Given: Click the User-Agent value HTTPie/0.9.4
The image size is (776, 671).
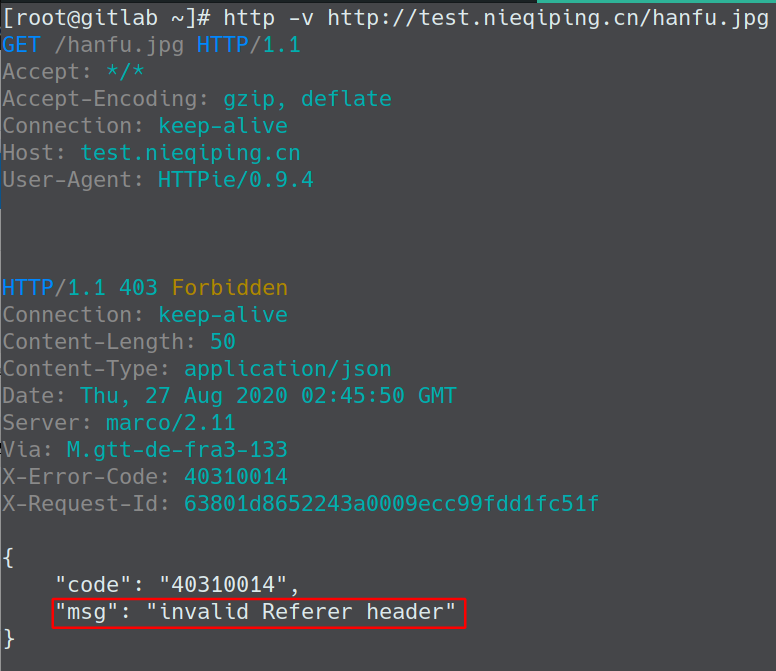Looking at the screenshot, I should pyautogui.click(x=235, y=180).
